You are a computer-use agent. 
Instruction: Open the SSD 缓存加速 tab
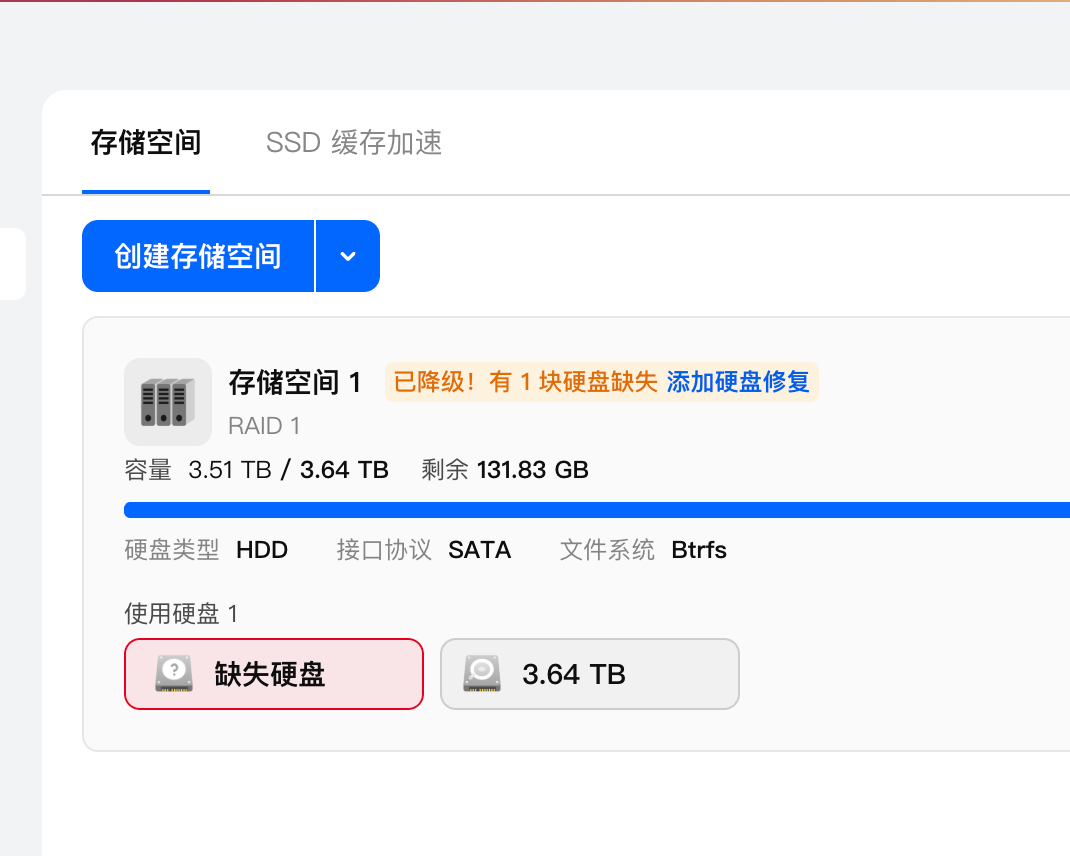click(x=354, y=143)
